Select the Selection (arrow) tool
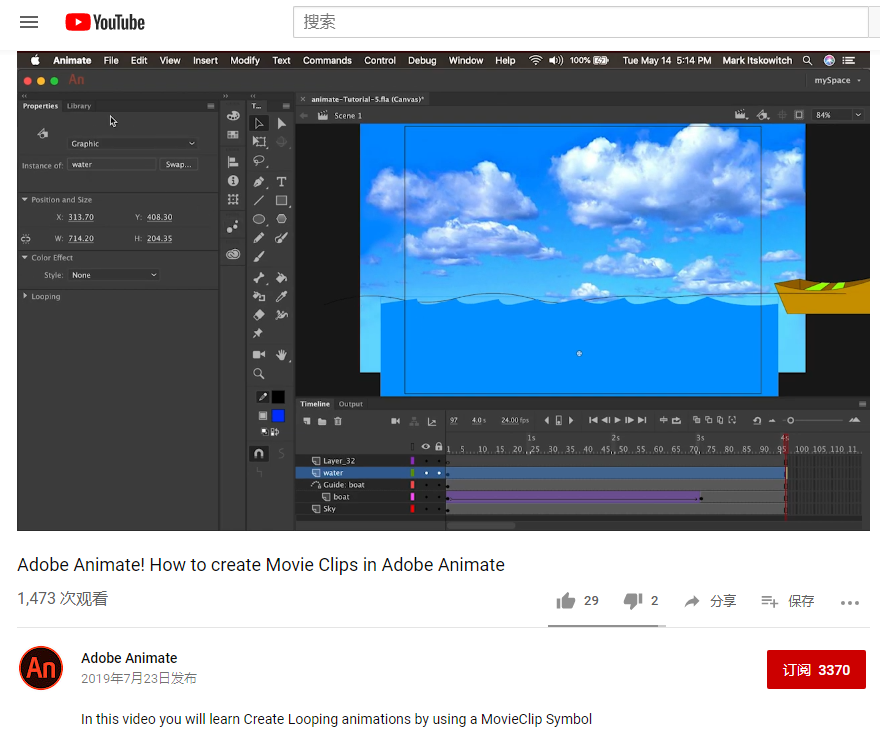The width and height of the screenshot is (880, 743). 259,123
